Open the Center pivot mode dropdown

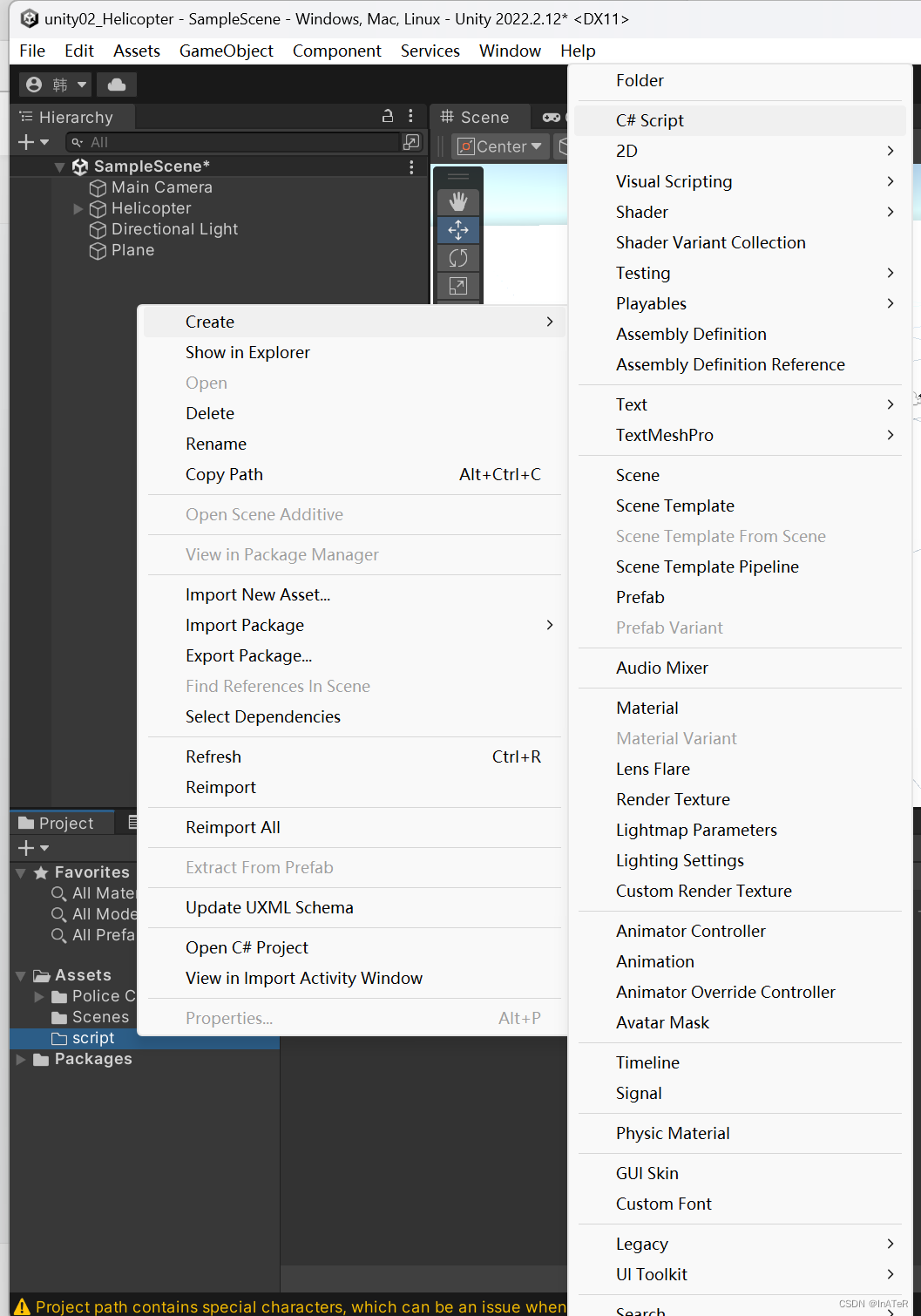501,146
